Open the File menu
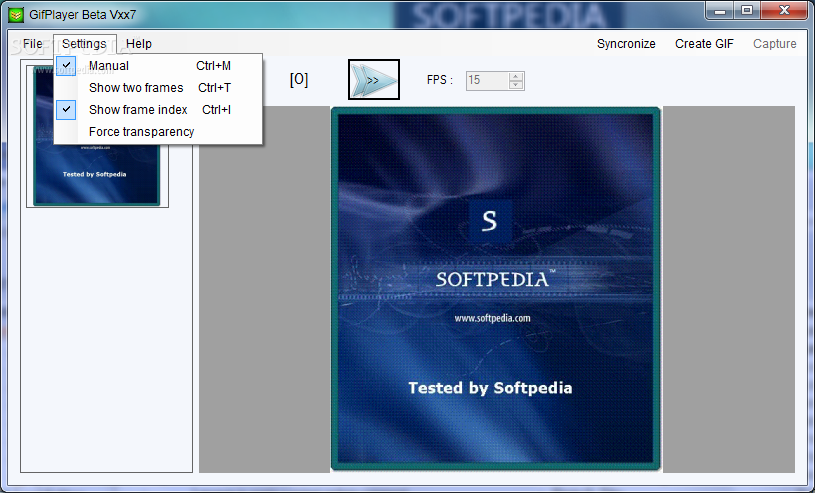 (x=33, y=44)
